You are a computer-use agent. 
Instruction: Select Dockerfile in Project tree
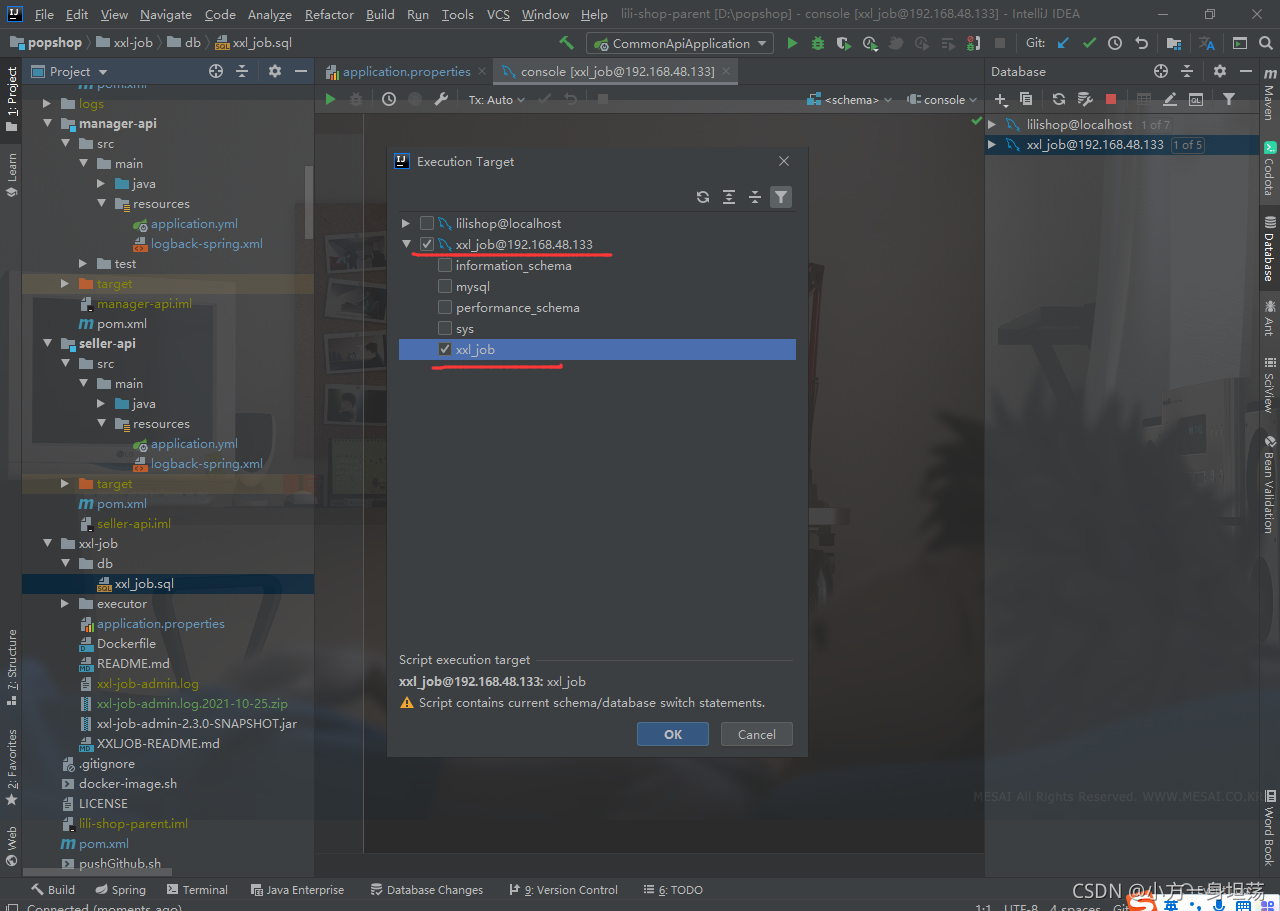pyautogui.click(x=126, y=643)
